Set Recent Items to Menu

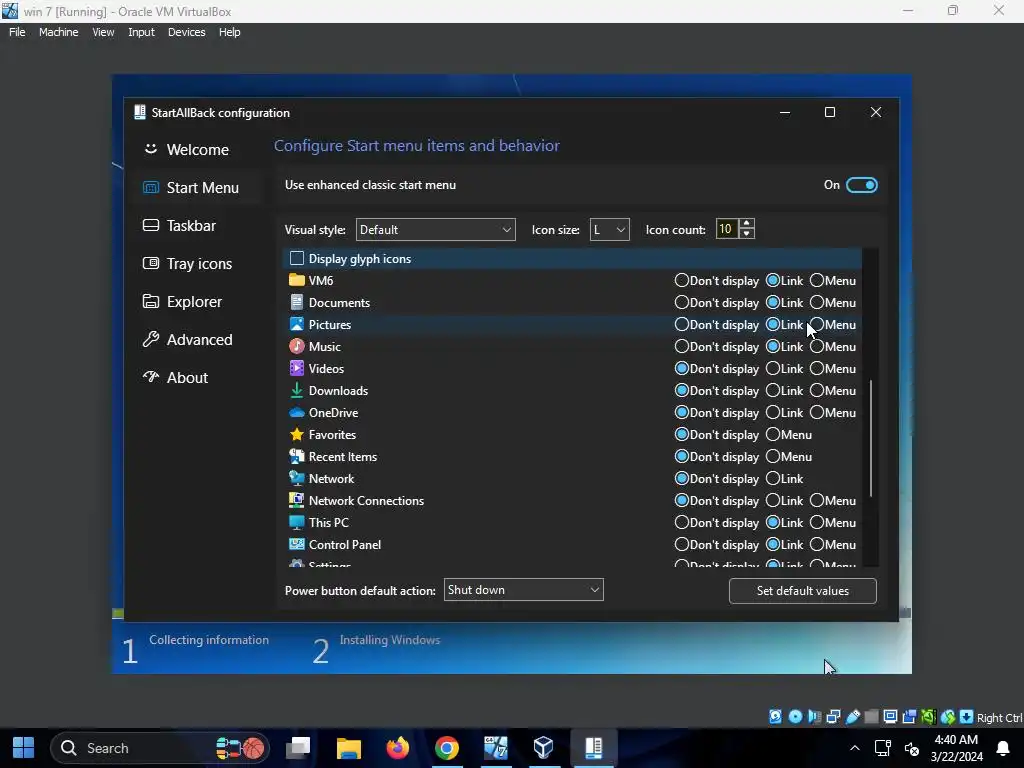tap(773, 456)
